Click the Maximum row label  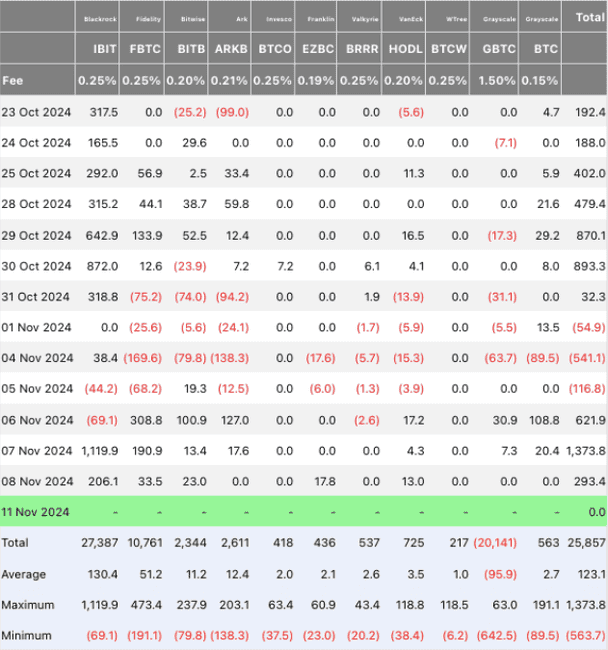coord(29,603)
